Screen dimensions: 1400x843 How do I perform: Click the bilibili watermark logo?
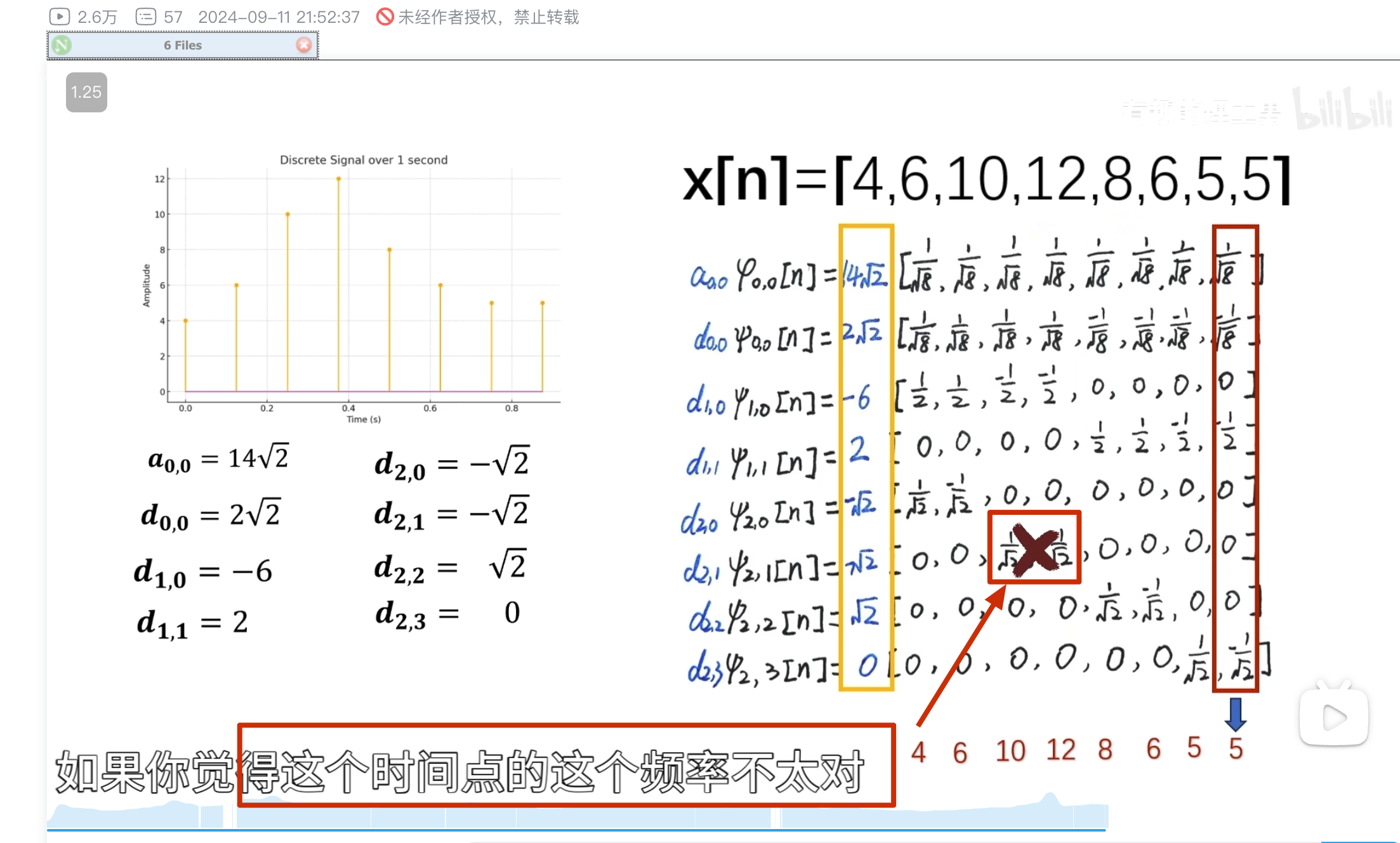coord(1342,110)
